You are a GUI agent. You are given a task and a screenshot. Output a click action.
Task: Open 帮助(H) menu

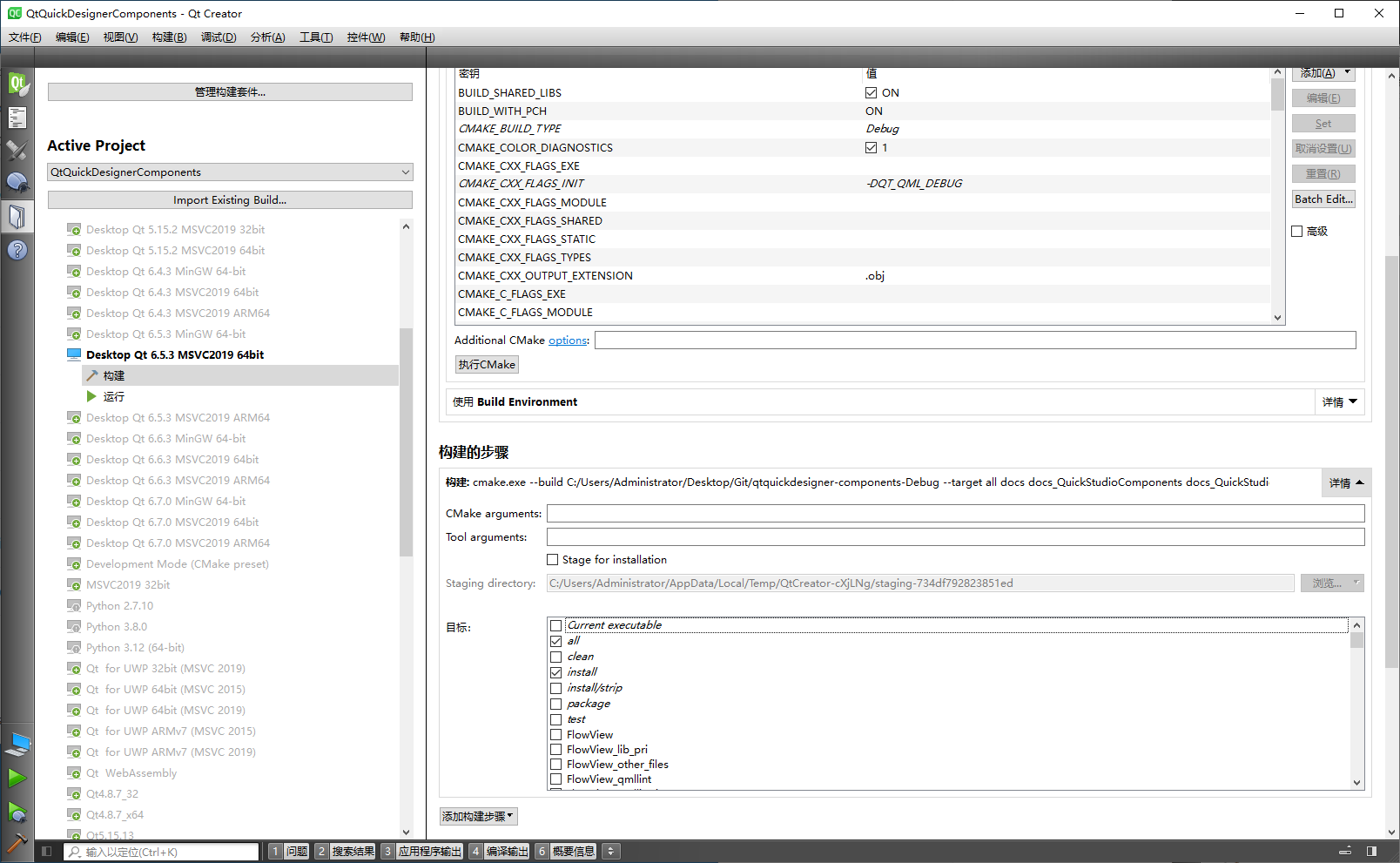tap(417, 37)
